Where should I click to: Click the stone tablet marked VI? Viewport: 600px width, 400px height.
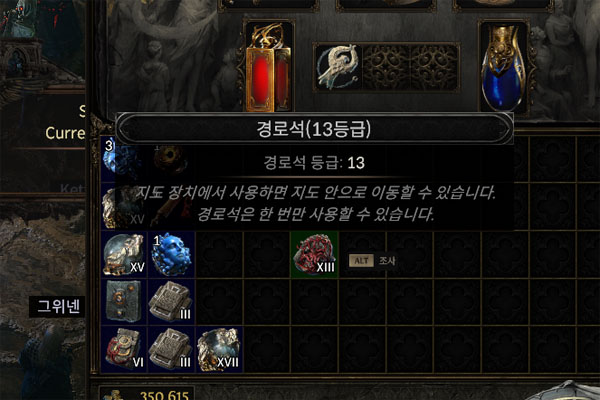[124, 349]
